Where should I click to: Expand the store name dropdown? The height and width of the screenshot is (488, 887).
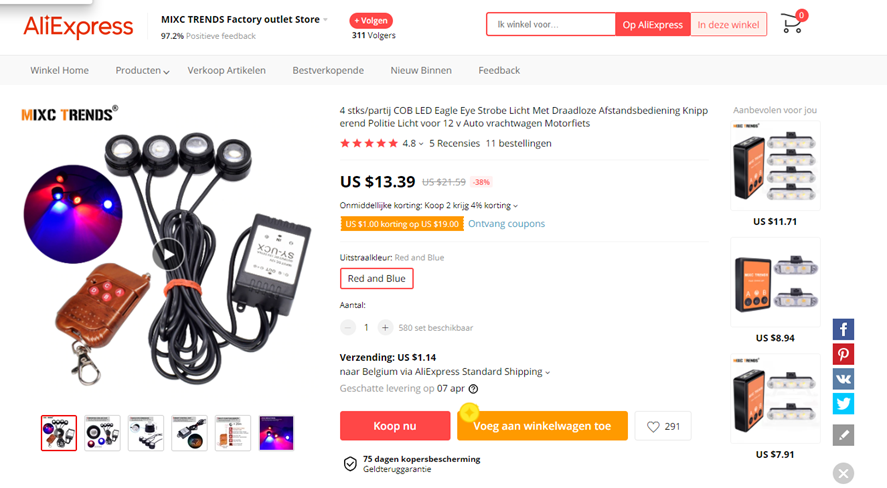tap(325, 20)
